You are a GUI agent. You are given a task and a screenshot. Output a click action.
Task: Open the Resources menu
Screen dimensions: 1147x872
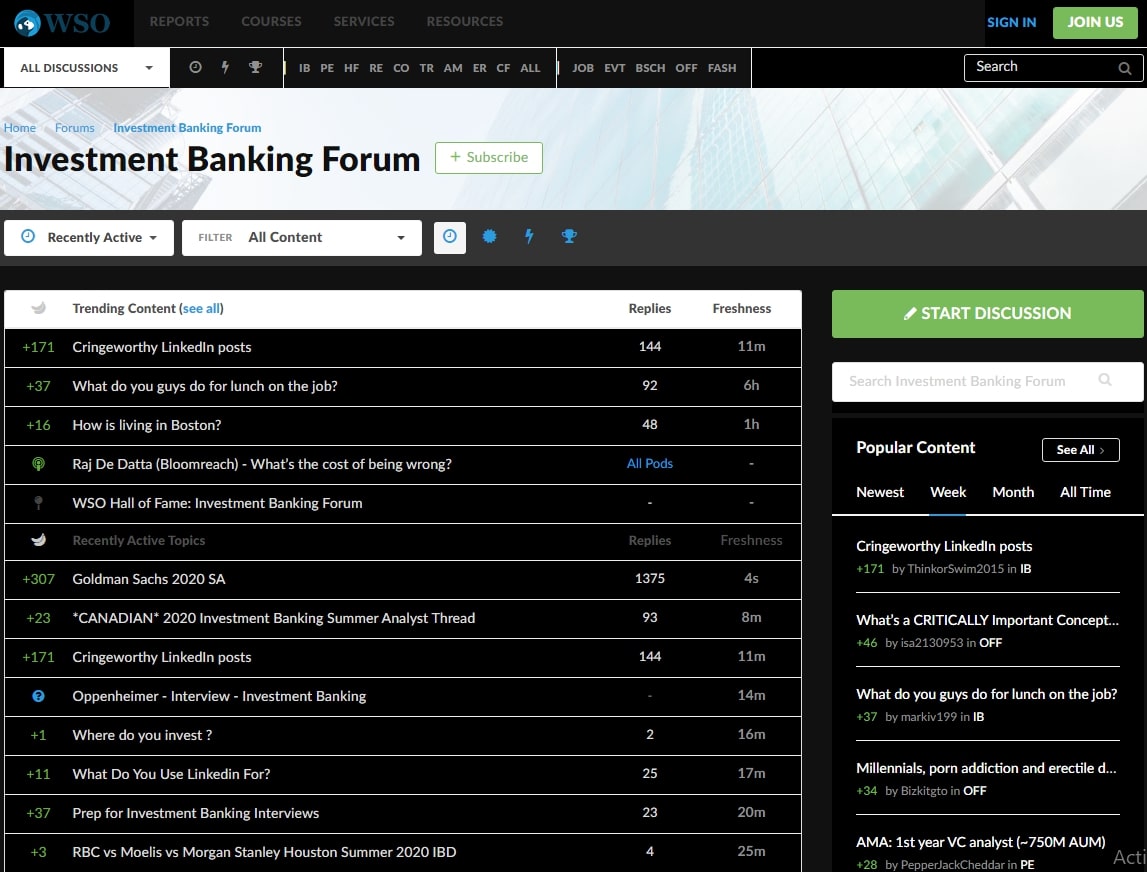(465, 22)
